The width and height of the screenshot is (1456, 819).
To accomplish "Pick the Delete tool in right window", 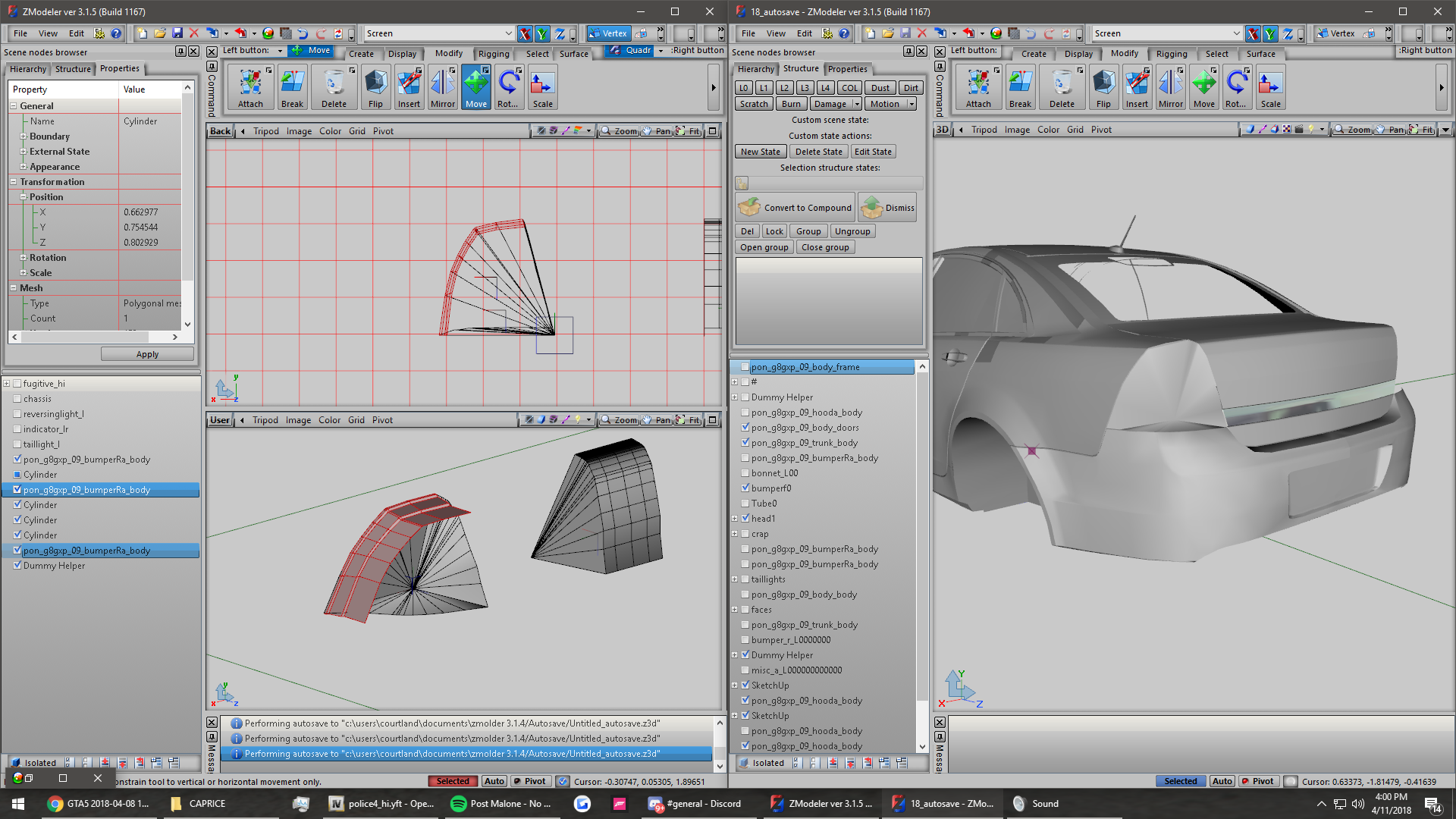I will coord(1062,88).
